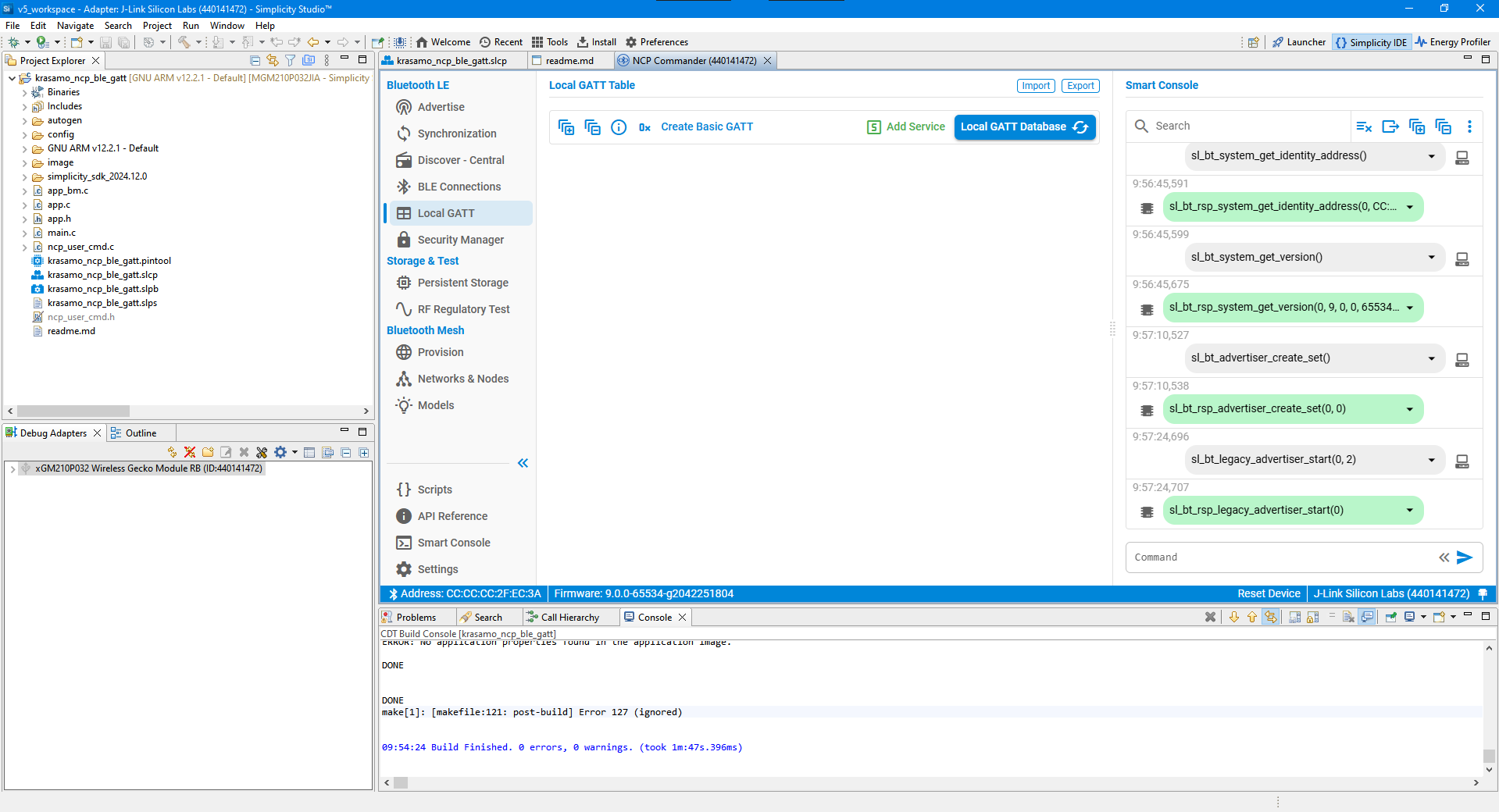Expand sl_bt_rsp_system_get_version response entry
1499x812 pixels.
[1410, 308]
